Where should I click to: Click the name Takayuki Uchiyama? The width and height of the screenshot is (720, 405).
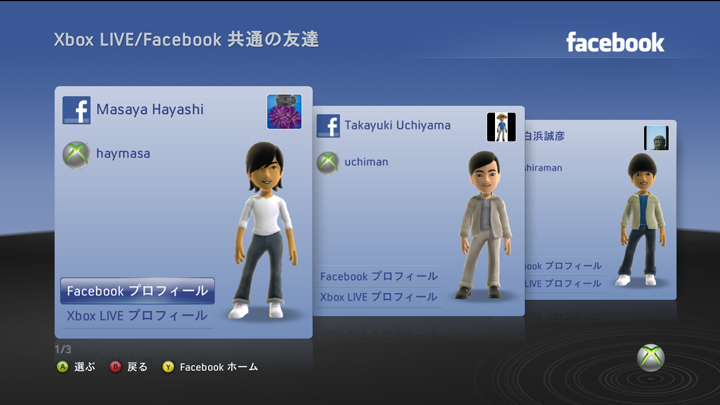[x=397, y=125]
